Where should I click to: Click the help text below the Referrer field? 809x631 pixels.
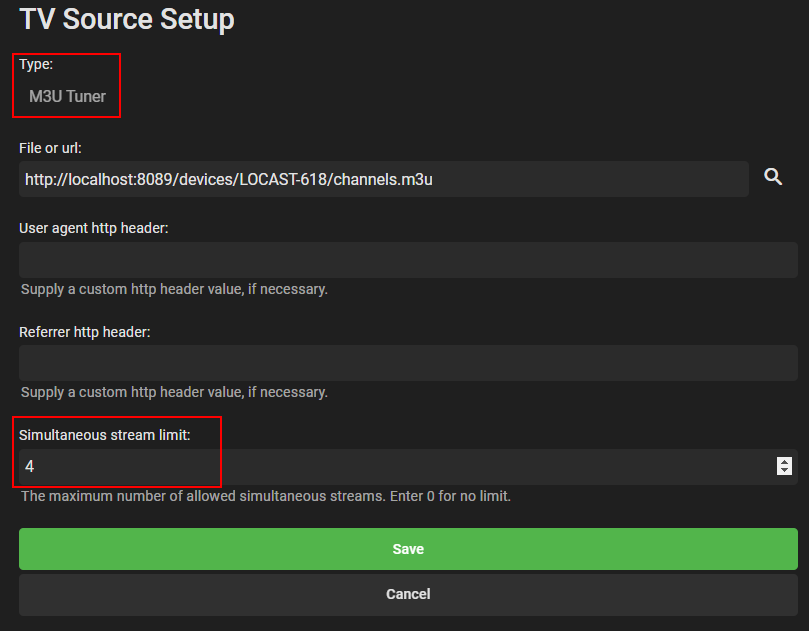click(174, 392)
